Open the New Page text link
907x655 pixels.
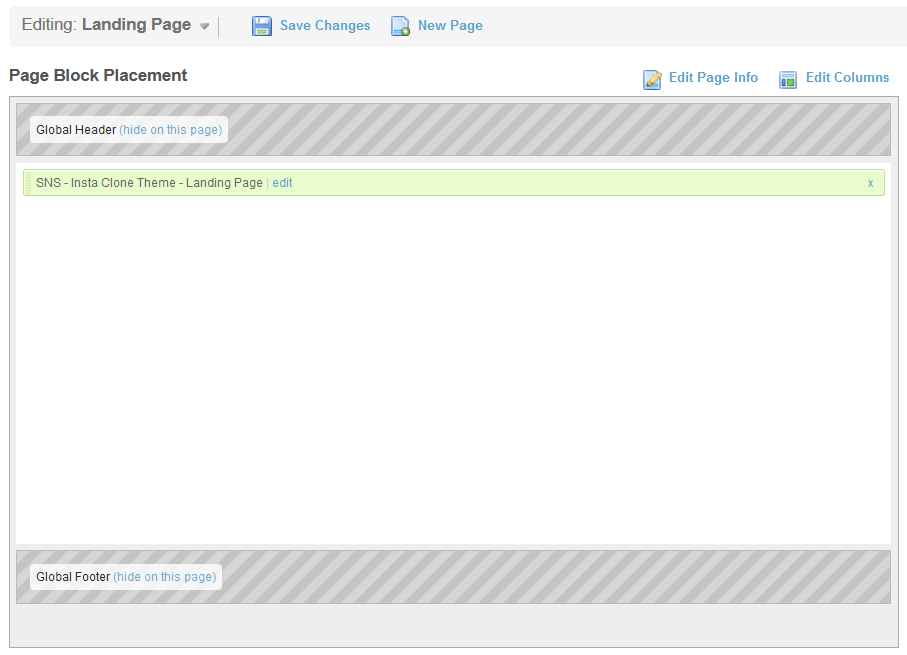click(450, 26)
